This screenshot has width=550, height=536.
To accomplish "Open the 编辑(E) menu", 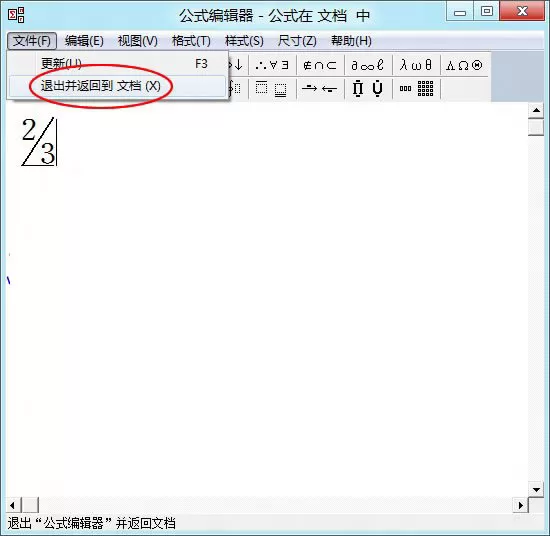I will [x=84, y=41].
